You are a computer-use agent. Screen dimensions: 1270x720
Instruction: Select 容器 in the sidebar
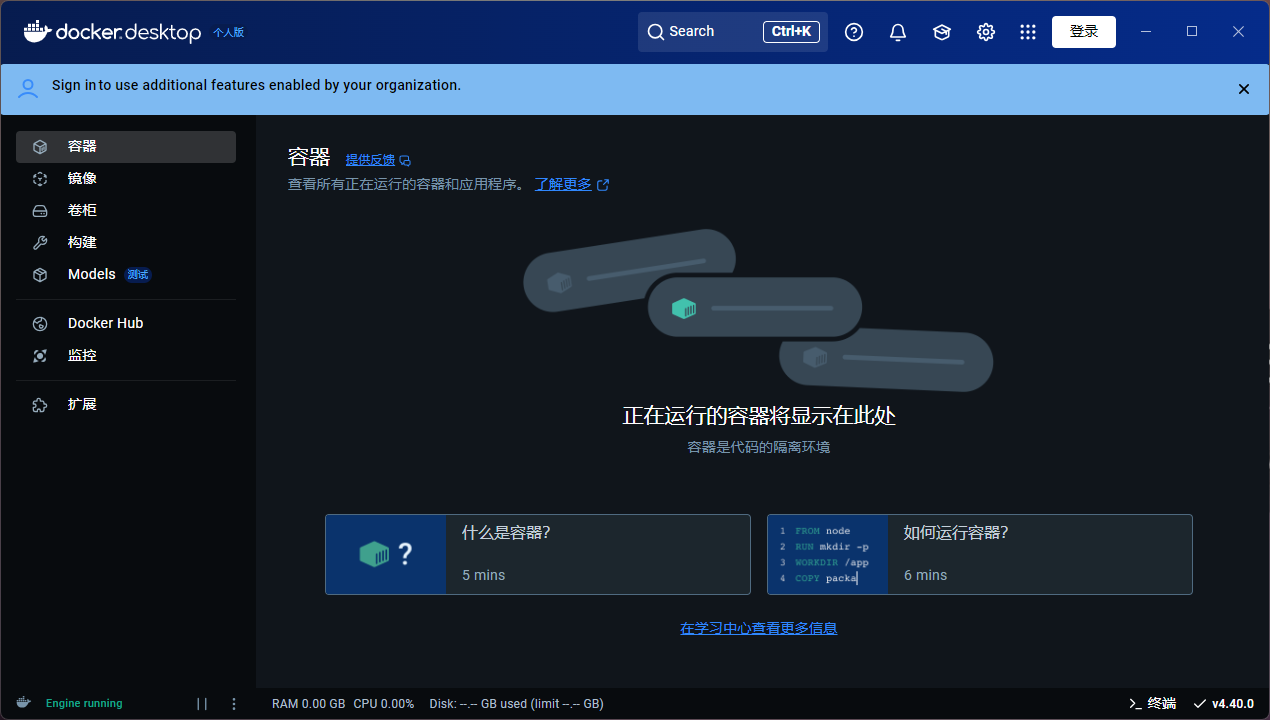126,146
